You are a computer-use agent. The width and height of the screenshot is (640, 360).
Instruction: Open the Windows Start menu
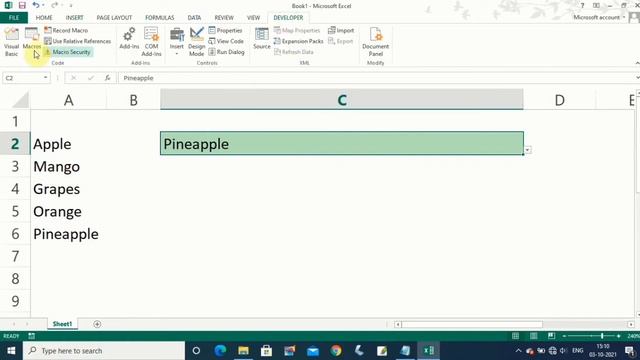click(x=11, y=351)
